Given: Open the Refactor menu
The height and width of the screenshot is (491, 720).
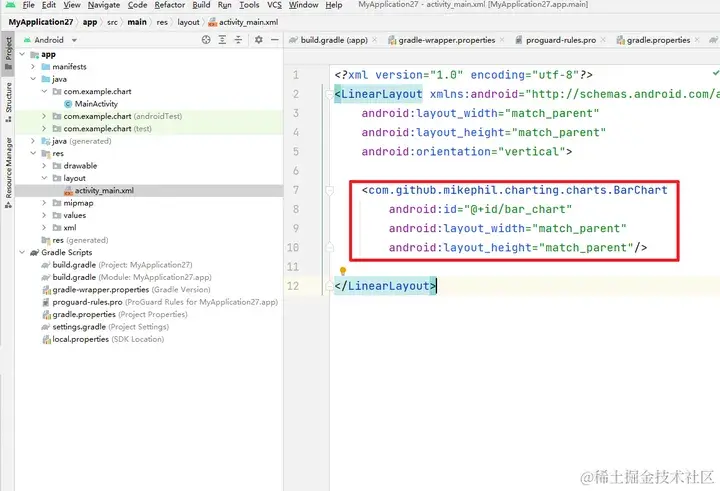Looking at the screenshot, I should [x=169, y=5].
